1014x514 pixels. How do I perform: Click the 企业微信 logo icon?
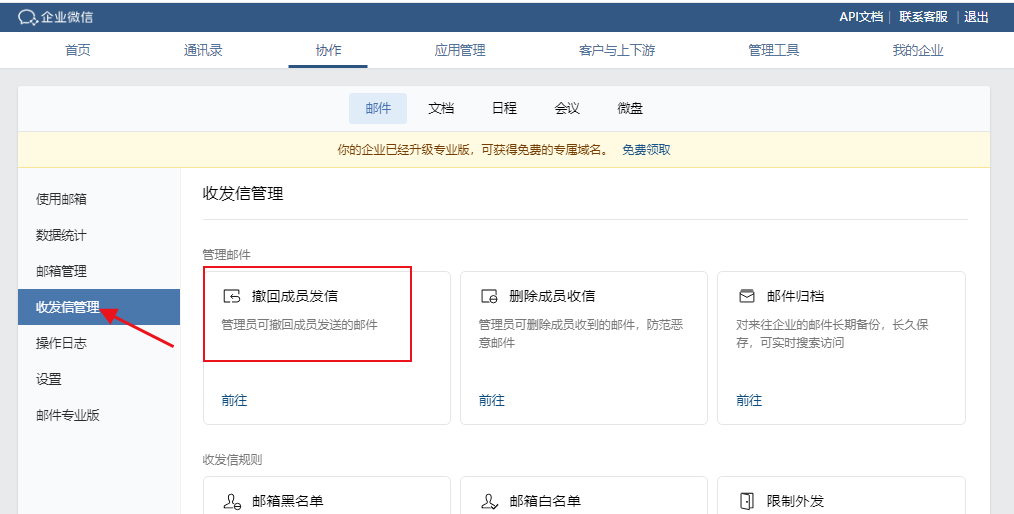[x=28, y=17]
